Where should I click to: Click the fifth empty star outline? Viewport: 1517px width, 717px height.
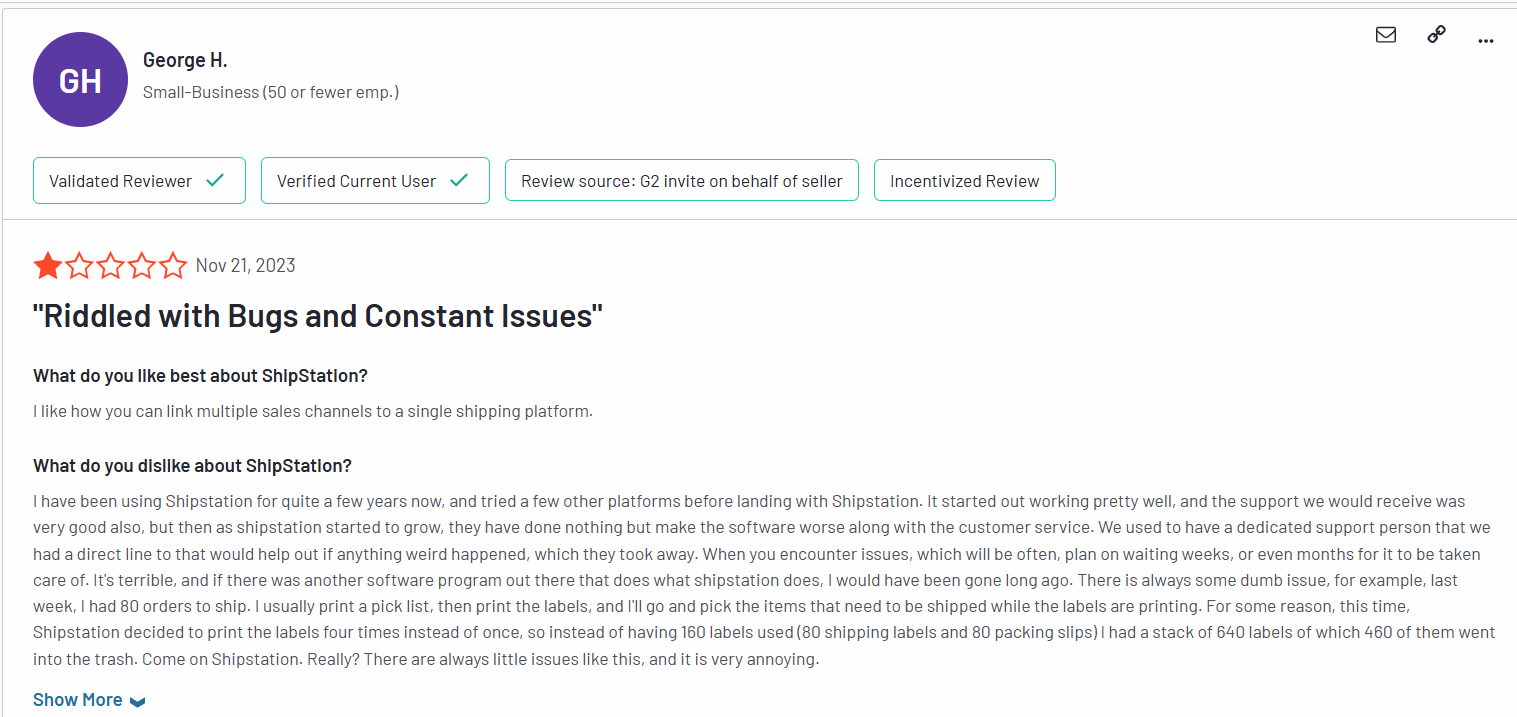click(x=174, y=265)
